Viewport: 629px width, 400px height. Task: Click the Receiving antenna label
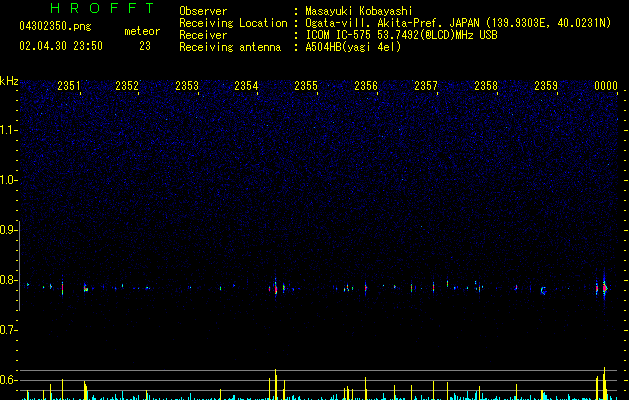pyautogui.click(x=230, y=47)
